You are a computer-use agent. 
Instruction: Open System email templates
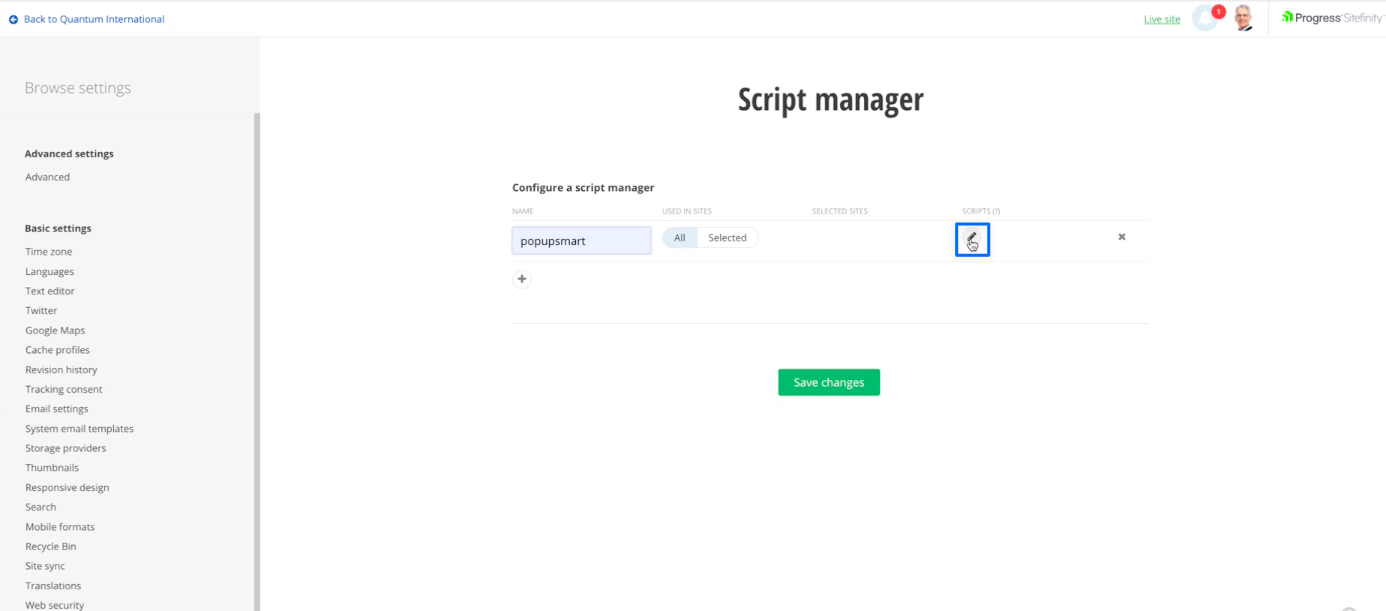[x=79, y=429]
